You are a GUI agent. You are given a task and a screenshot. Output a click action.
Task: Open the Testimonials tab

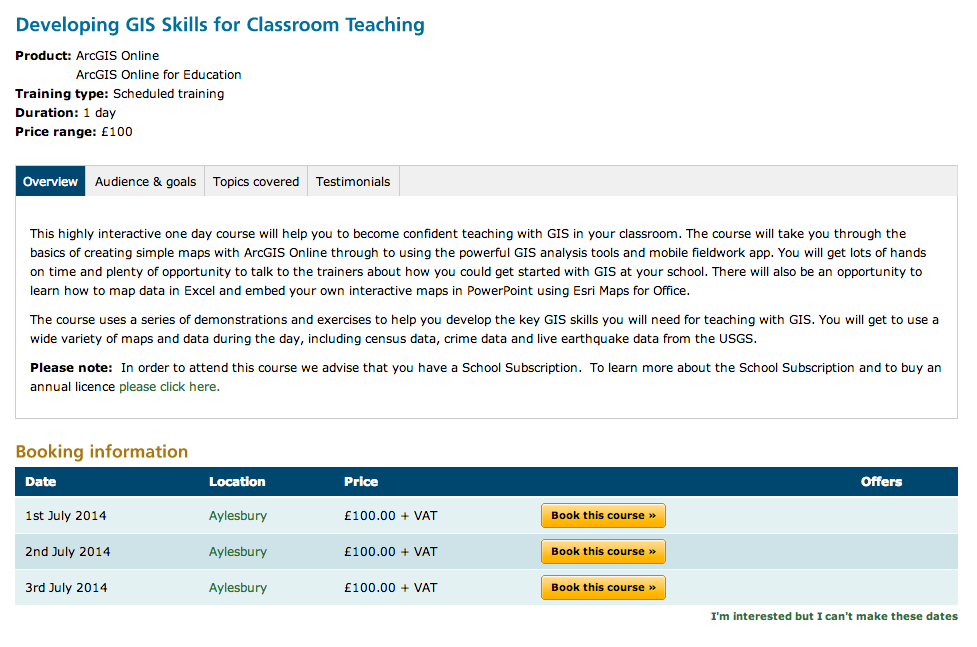[353, 181]
